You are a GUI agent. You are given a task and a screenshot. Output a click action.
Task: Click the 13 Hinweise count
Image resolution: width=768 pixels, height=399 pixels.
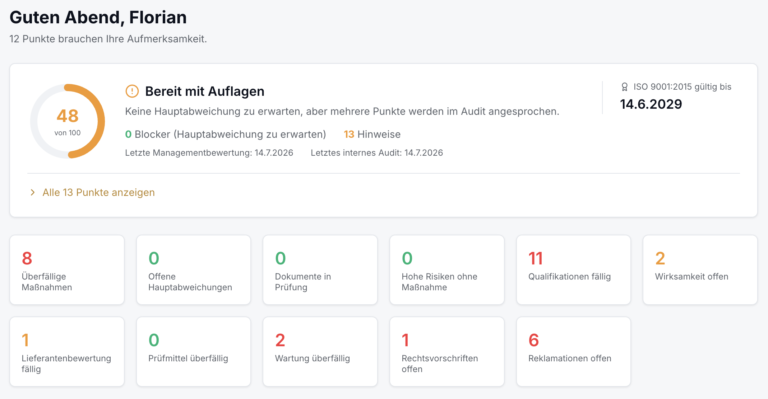pyautogui.click(x=372, y=134)
